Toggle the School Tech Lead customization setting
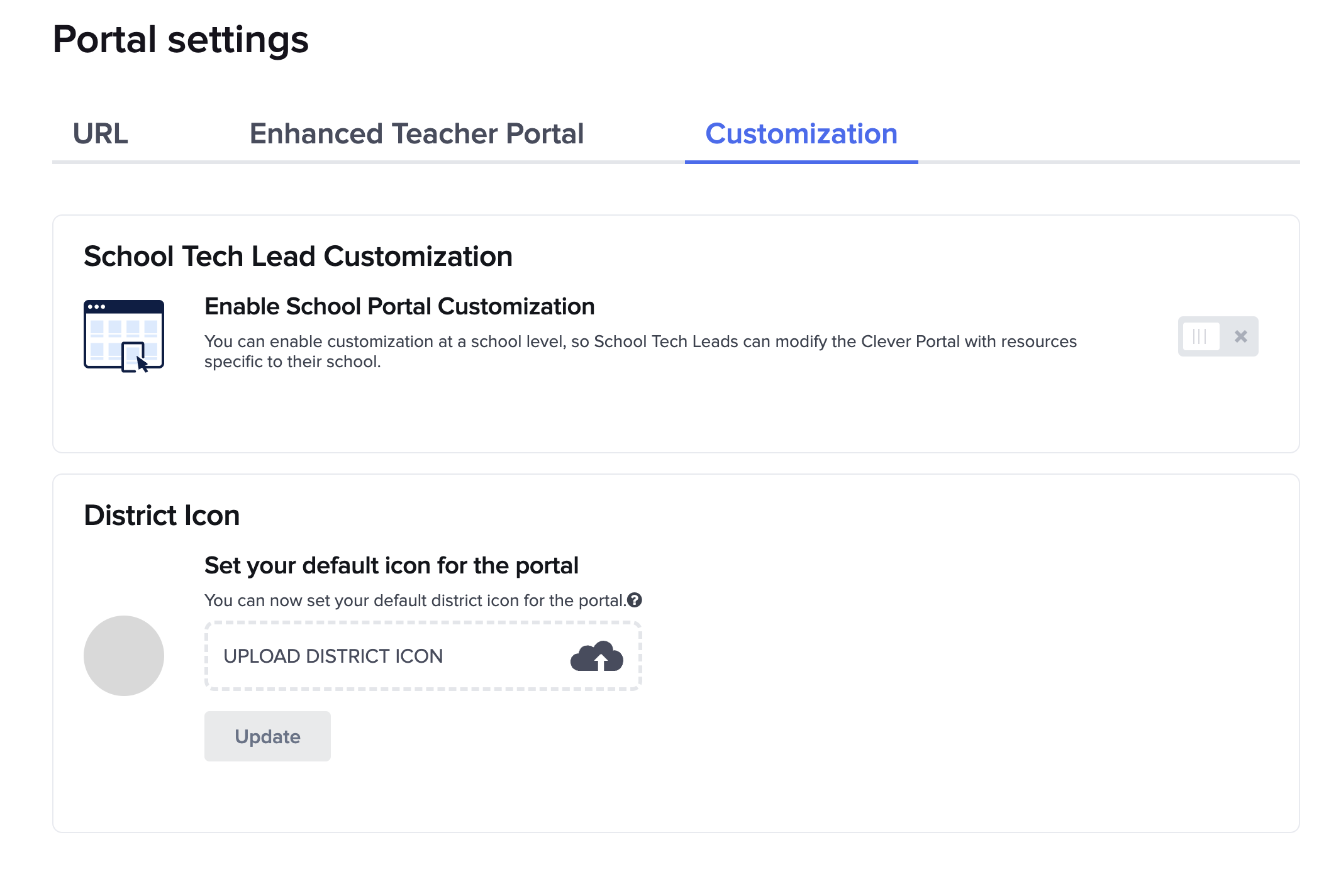 click(1218, 337)
